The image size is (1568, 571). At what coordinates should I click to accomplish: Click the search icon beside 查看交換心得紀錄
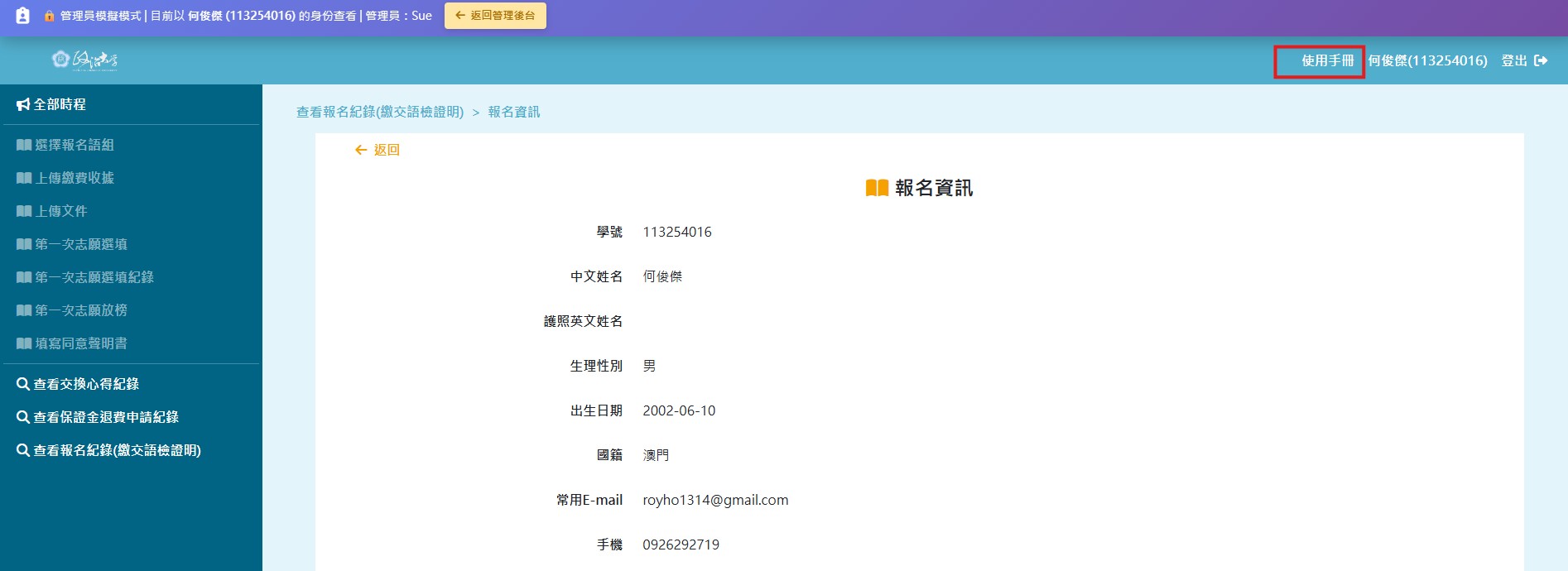23,384
